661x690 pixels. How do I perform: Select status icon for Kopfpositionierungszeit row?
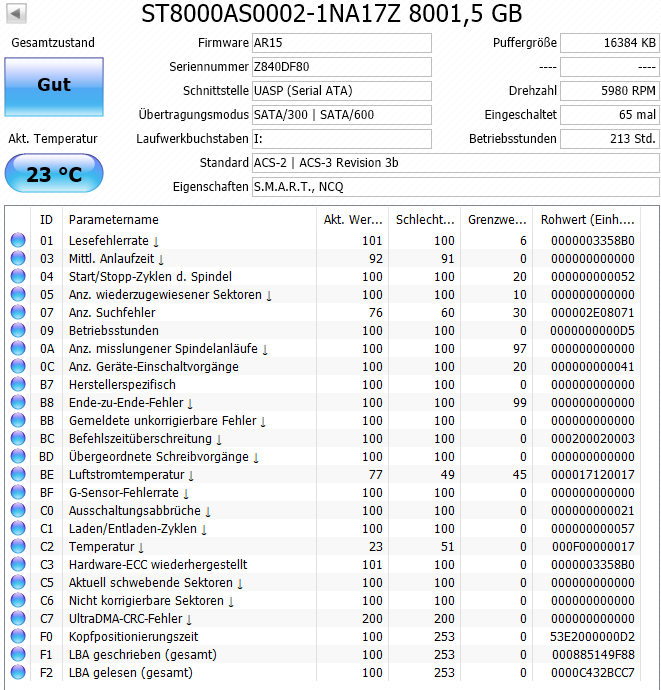pos(18,636)
